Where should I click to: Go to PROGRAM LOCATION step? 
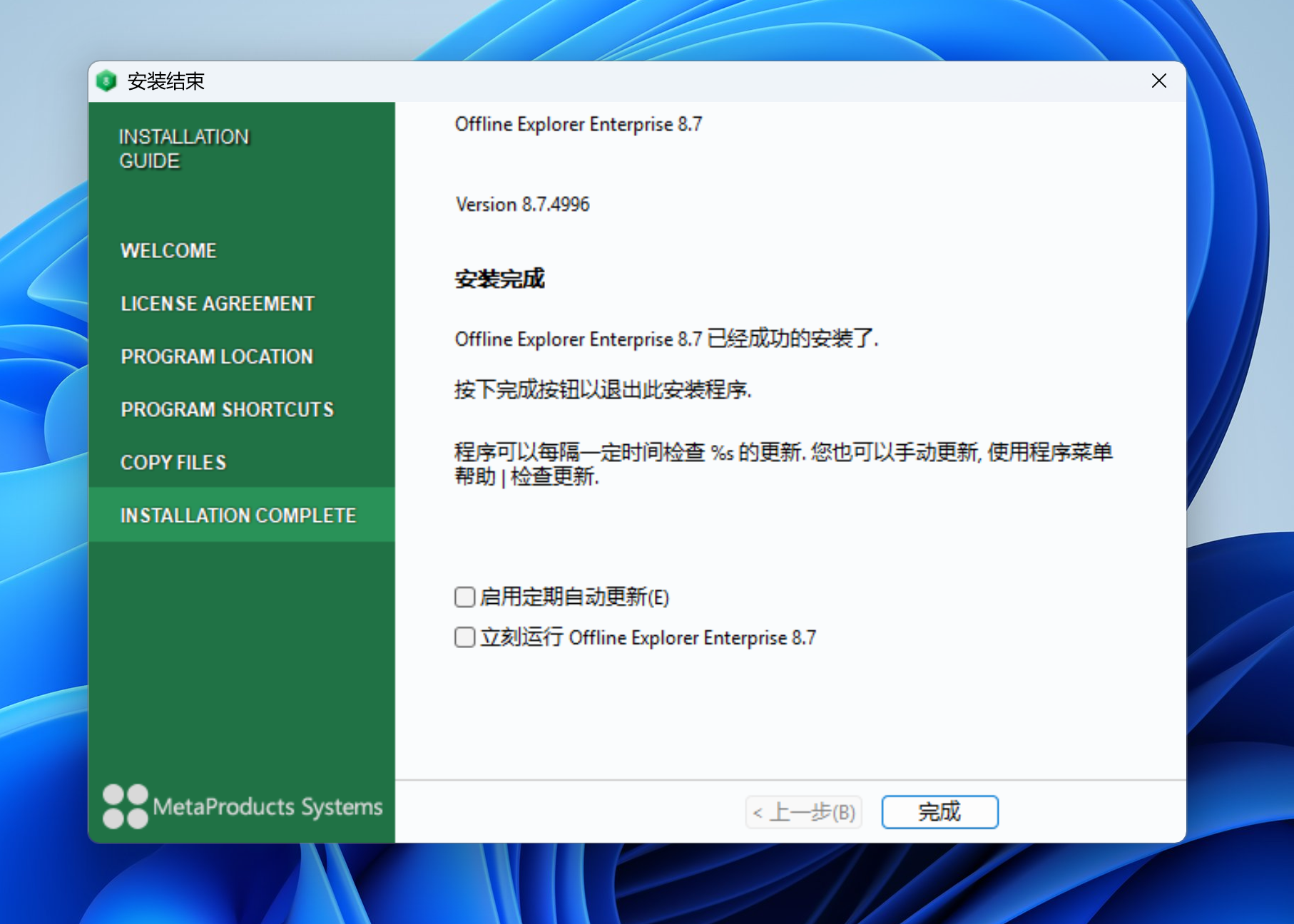217,356
